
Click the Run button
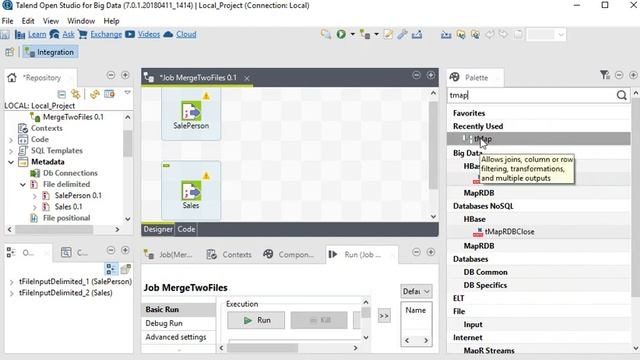tap(256, 320)
